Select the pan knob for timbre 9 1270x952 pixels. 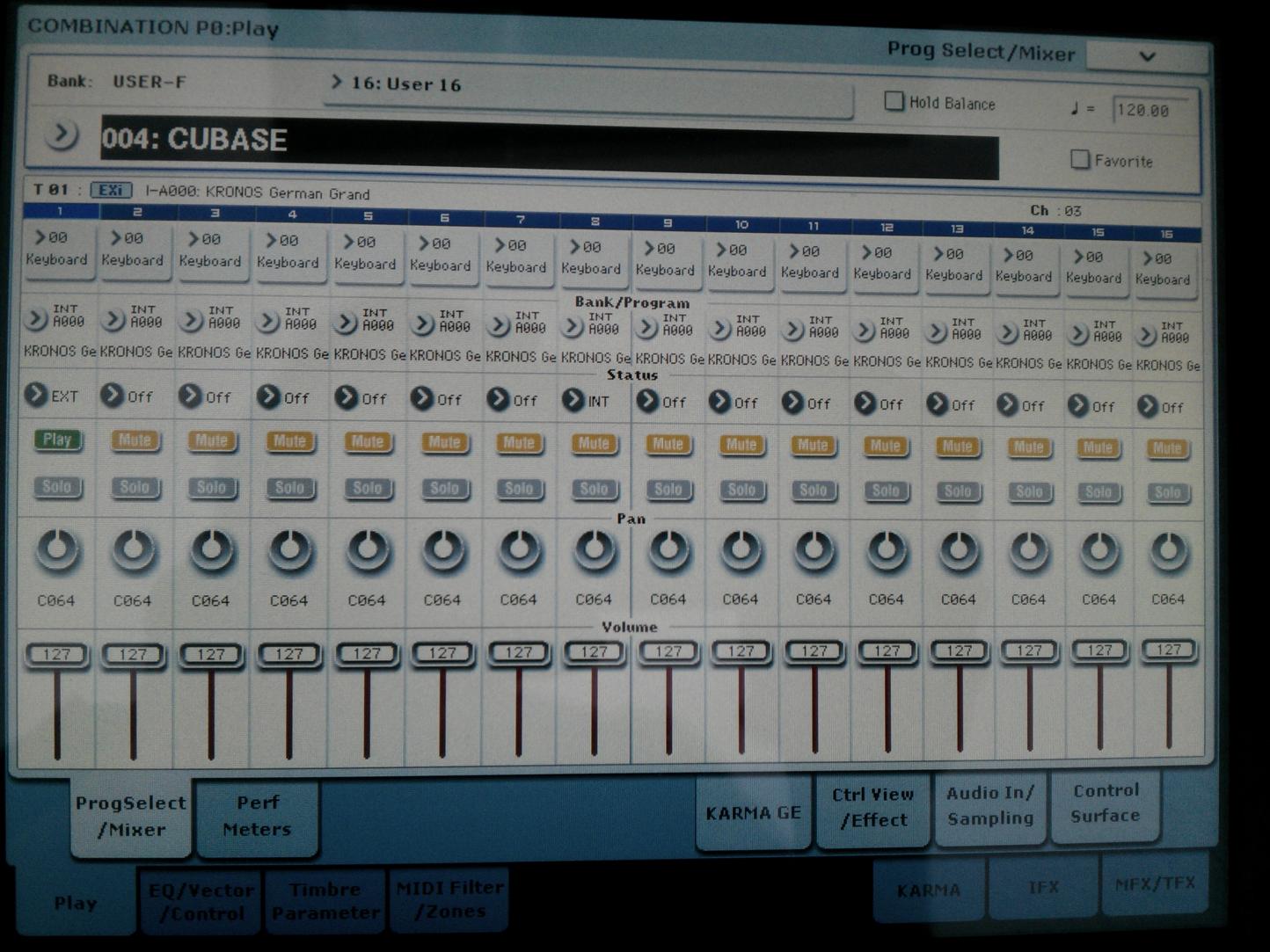(669, 551)
